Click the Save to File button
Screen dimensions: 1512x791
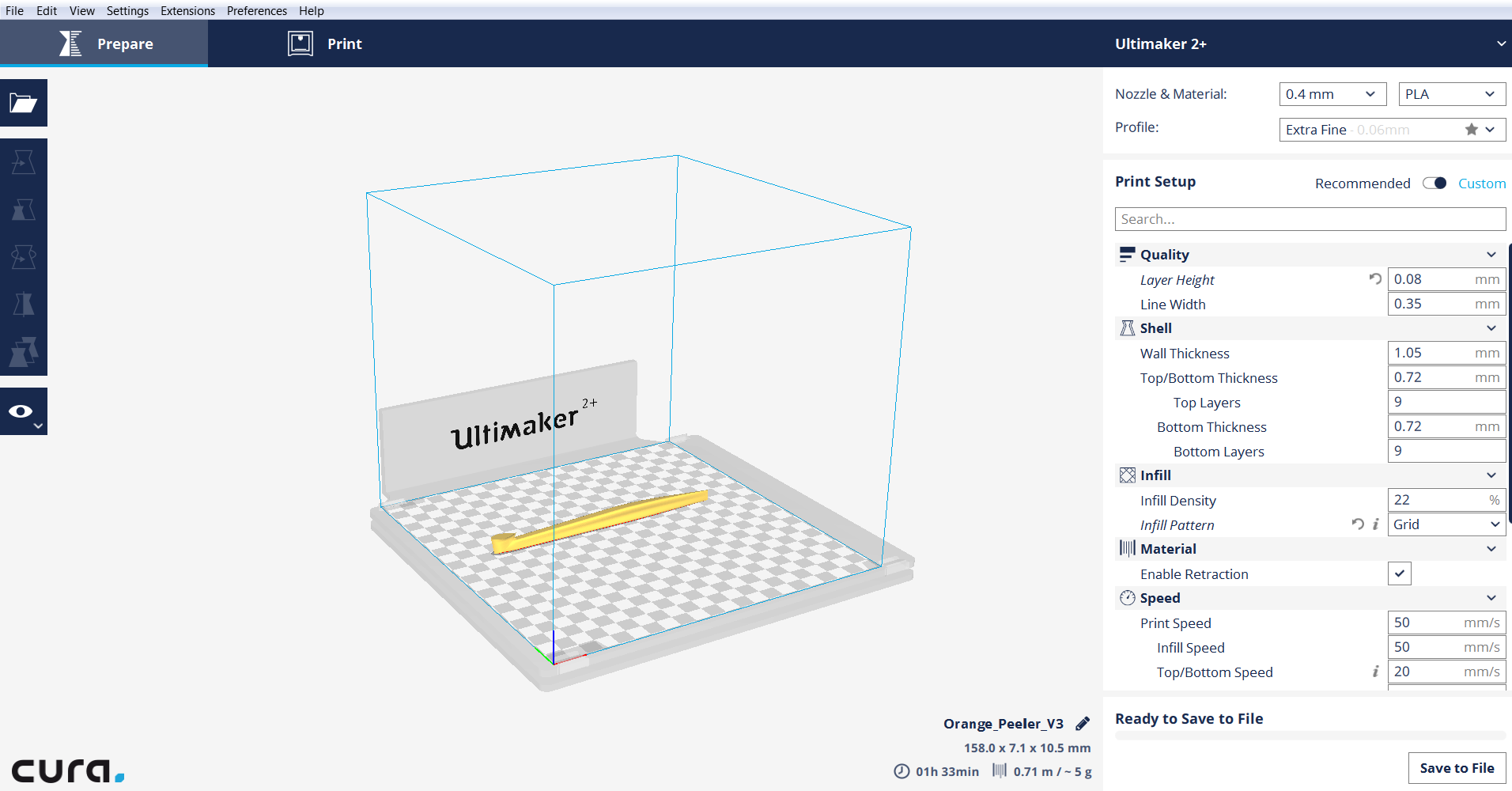tap(1457, 767)
